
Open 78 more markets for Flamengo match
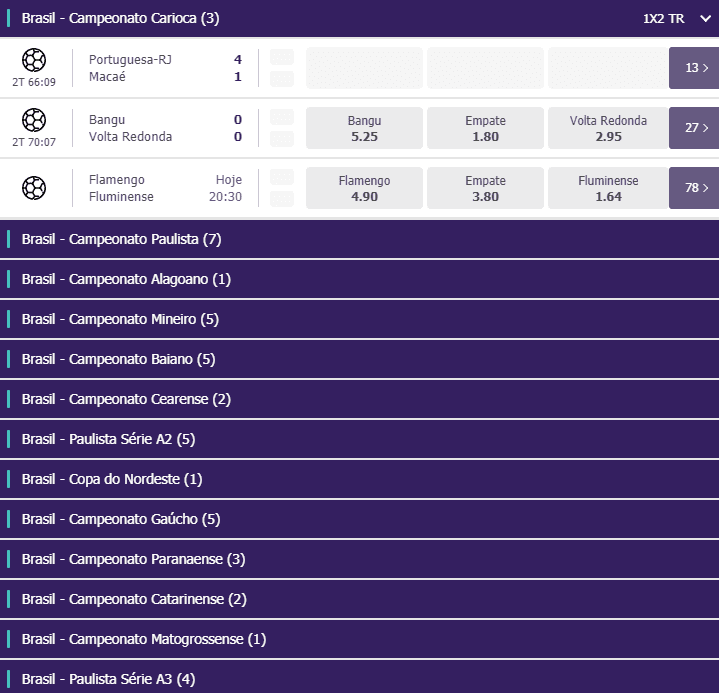pos(694,188)
